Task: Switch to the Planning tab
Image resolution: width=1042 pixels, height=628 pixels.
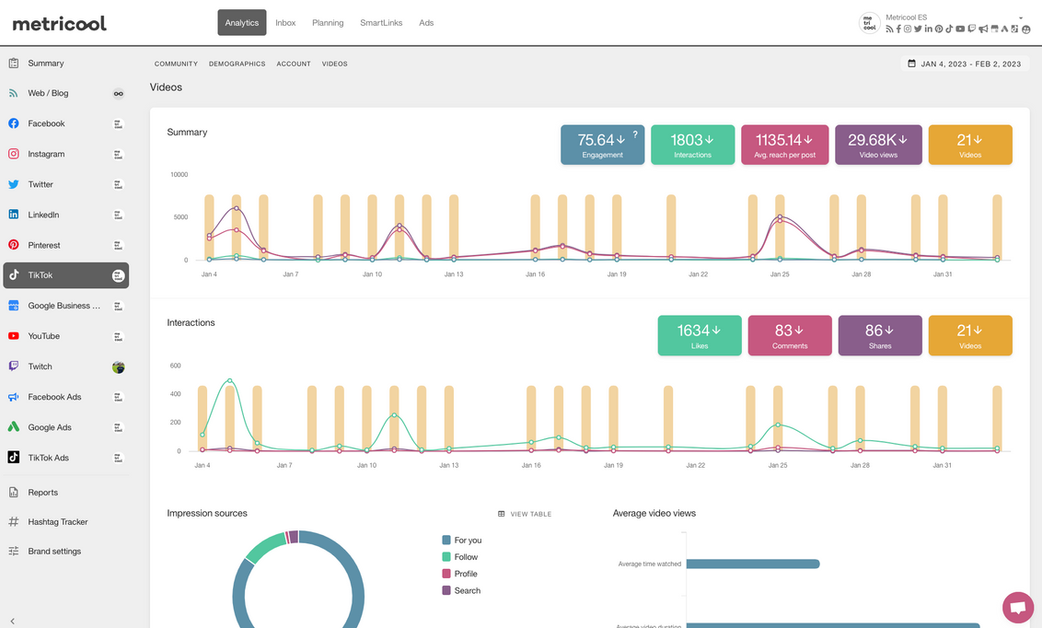Action: [328, 23]
